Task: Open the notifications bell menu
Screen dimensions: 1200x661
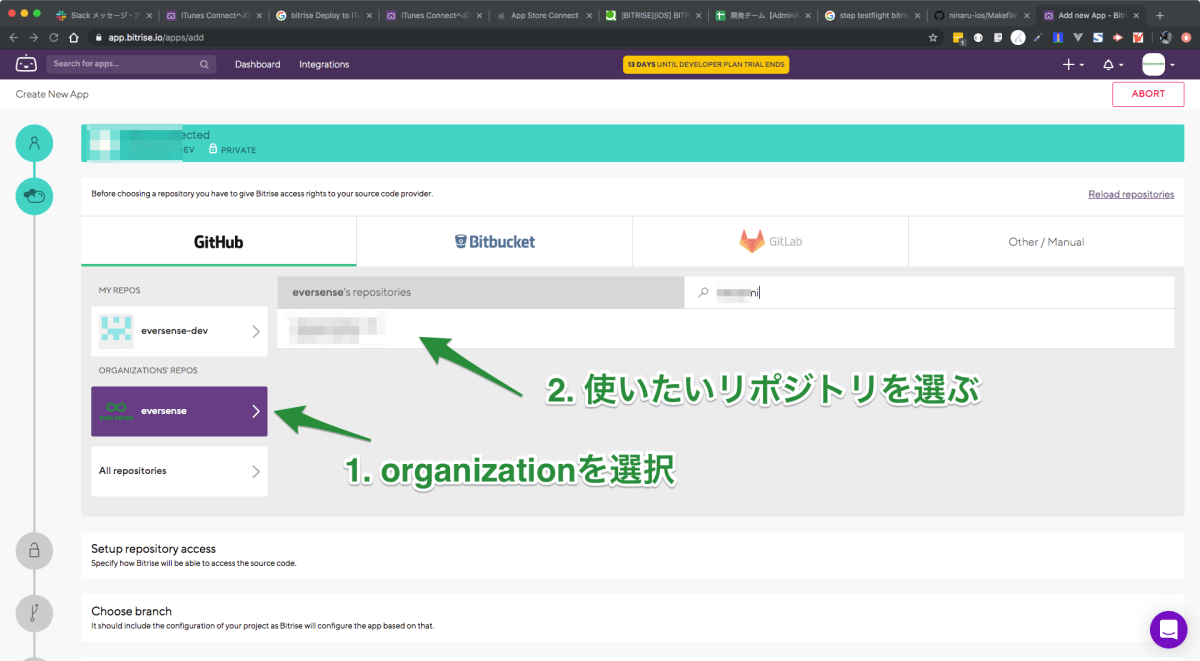Action: tap(1112, 64)
